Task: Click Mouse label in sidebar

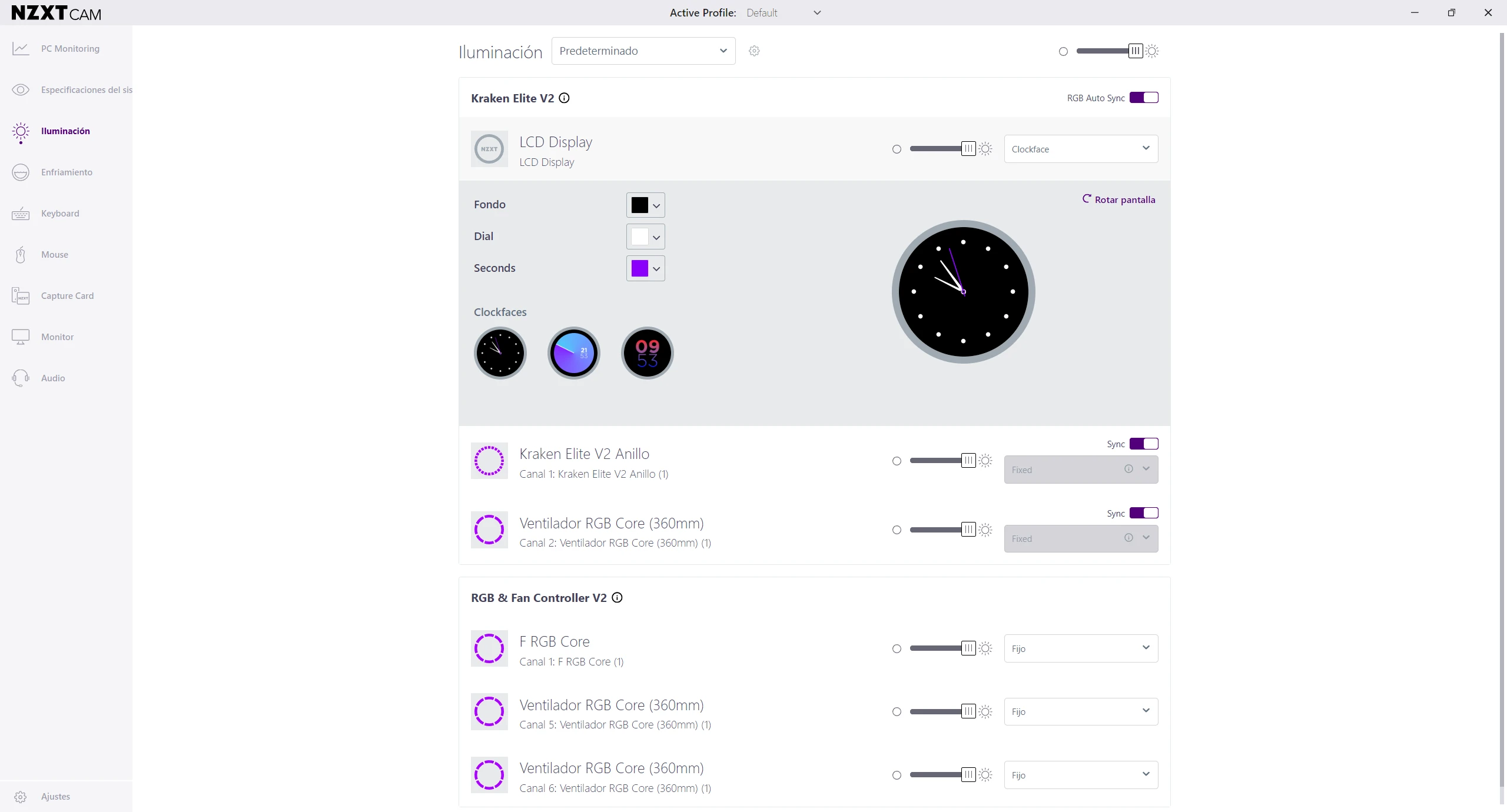Action: tap(55, 255)
